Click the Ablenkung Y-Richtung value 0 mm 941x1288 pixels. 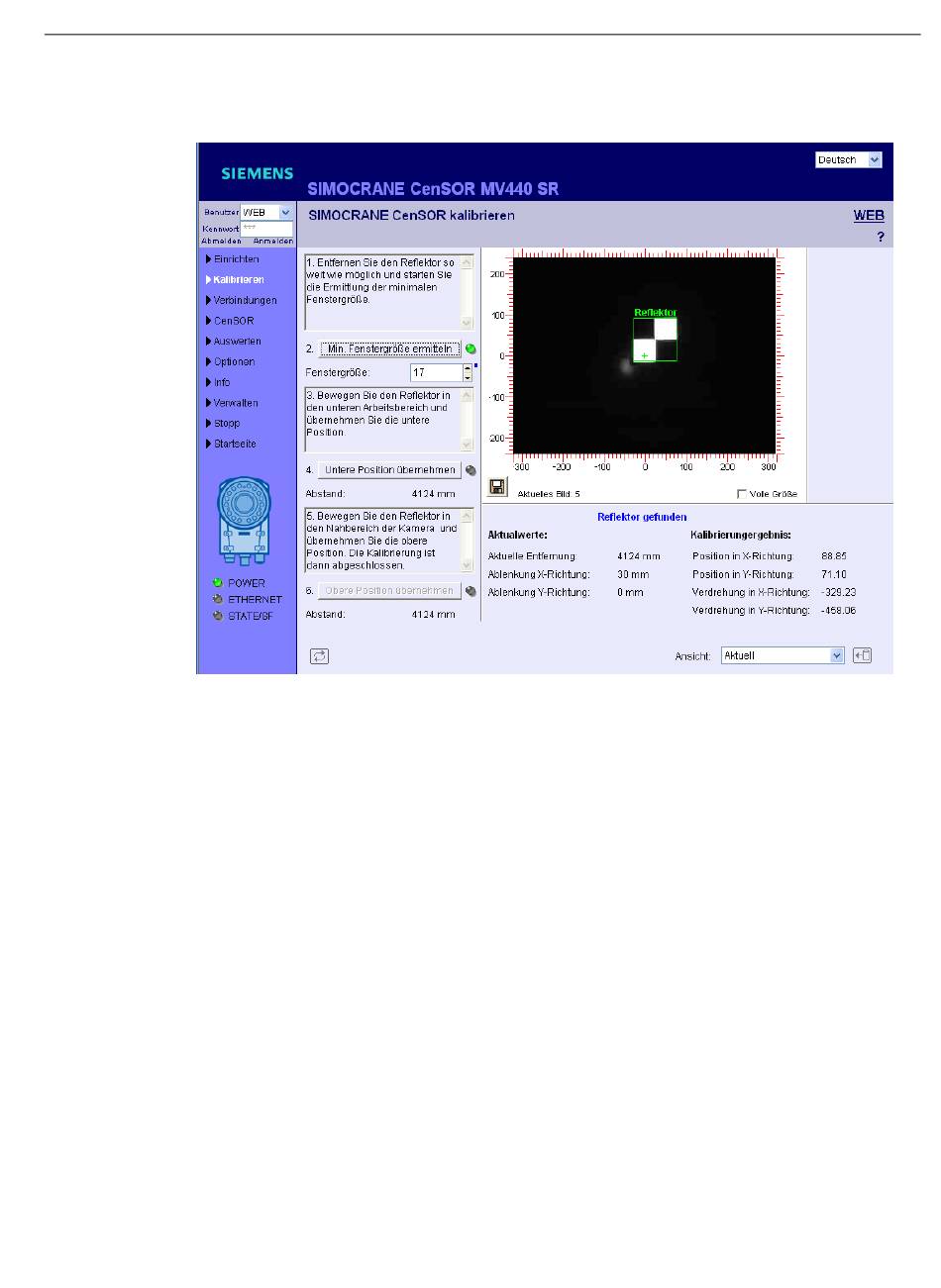(630, 592)
